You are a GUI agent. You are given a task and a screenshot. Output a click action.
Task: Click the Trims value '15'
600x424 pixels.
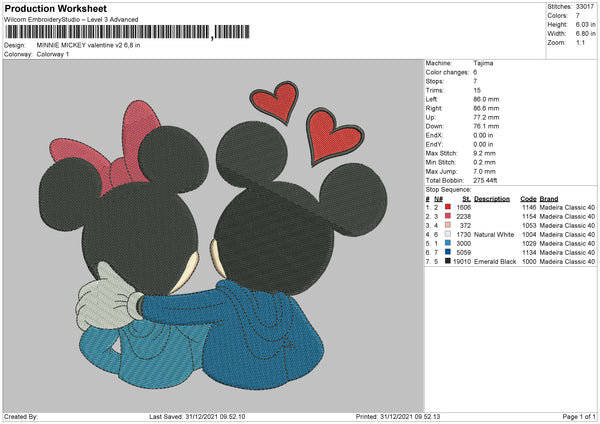pyautogui.click(x=477, y=90)
